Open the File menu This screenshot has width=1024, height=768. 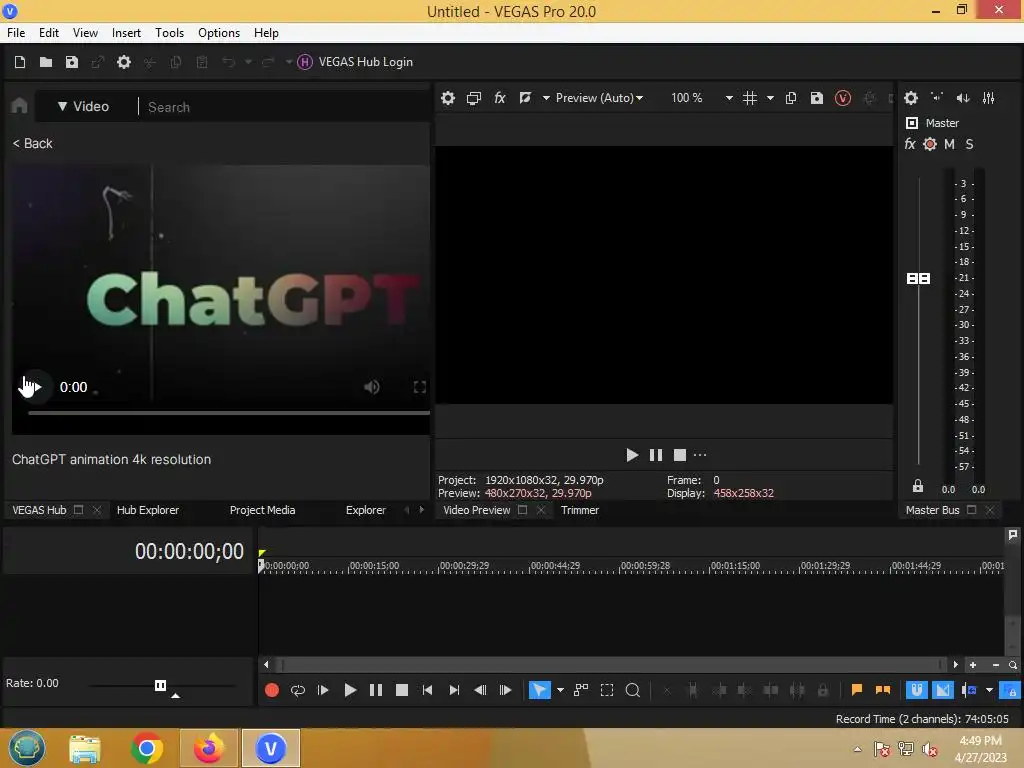click(x=16, y=33)
